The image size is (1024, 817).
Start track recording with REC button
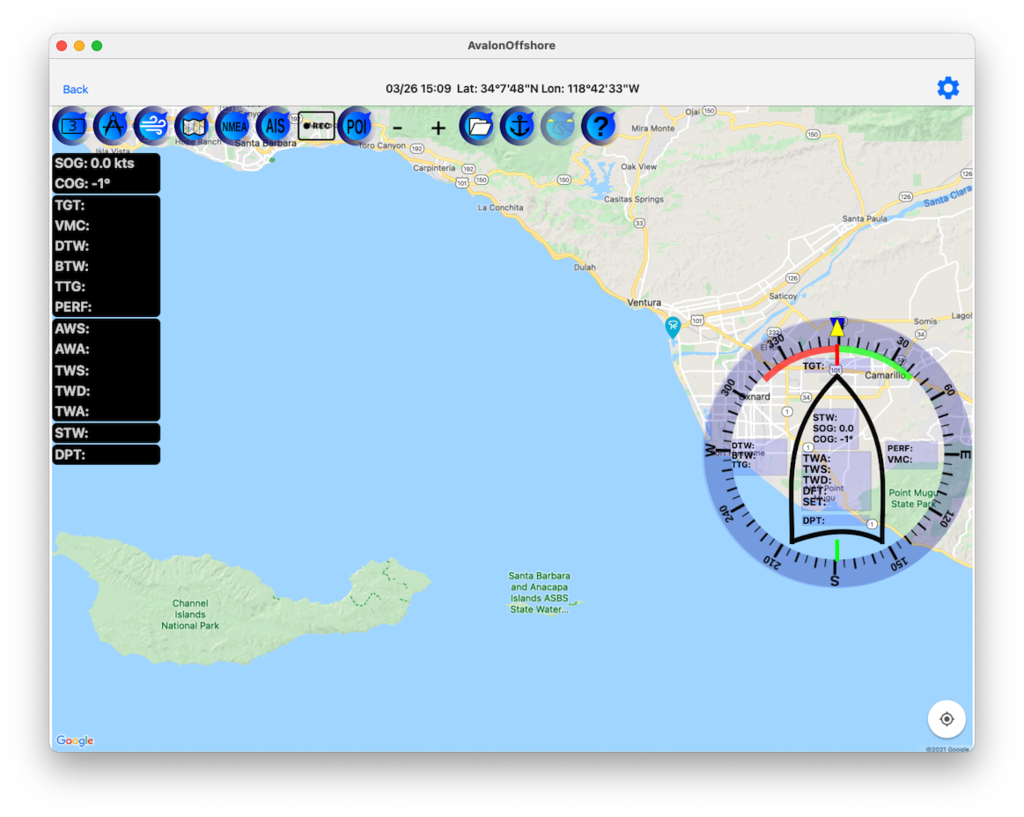316,125
